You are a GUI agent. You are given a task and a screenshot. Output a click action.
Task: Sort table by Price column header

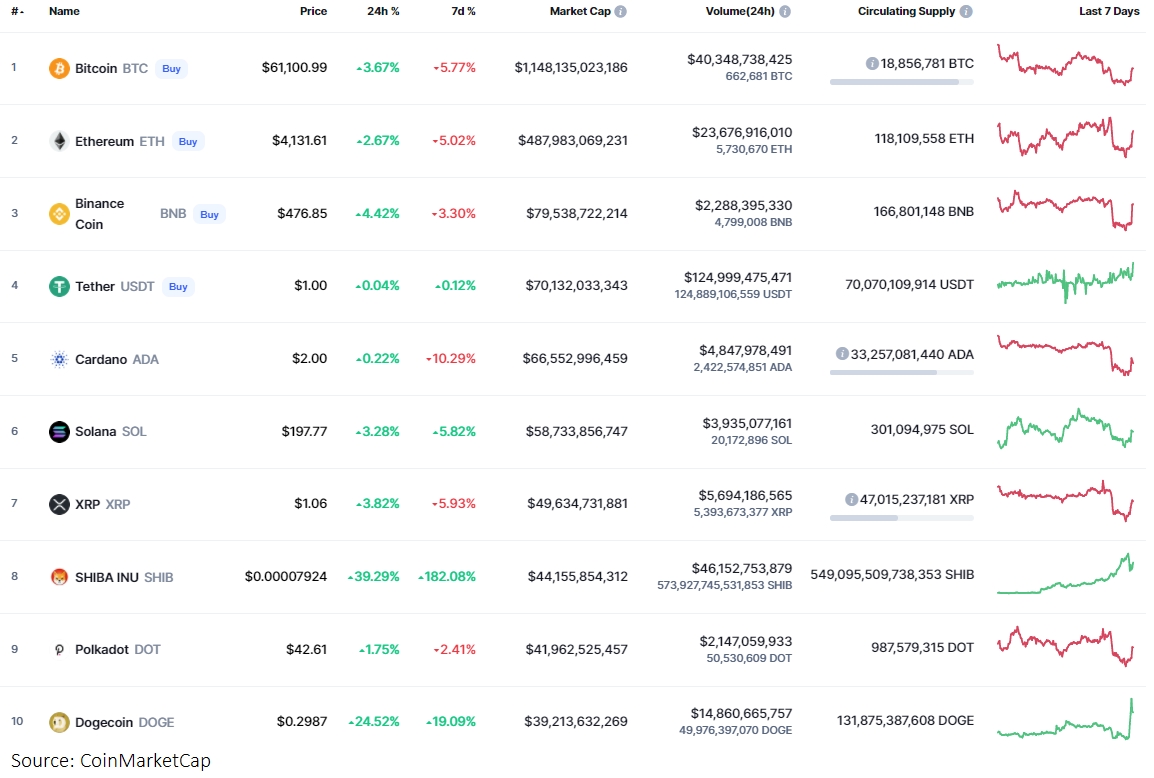[x=314, y=12]
